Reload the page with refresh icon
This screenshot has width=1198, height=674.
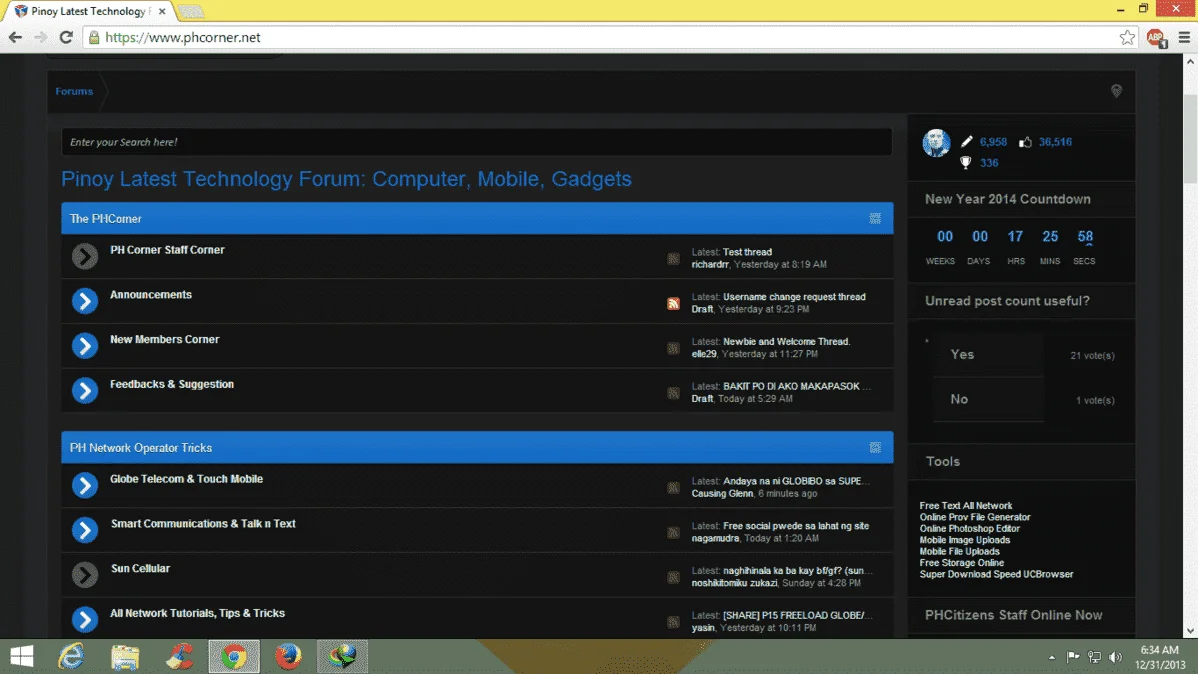(66, 37)
